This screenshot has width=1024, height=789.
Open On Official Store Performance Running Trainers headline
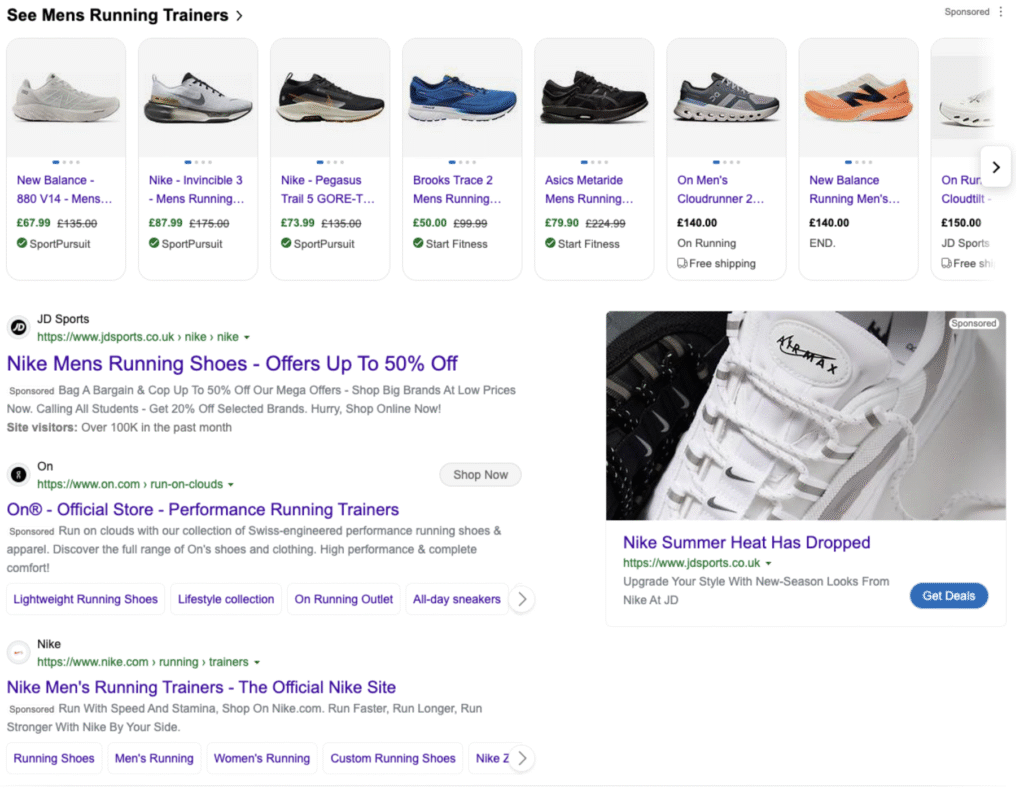click(x=202, y=509)
